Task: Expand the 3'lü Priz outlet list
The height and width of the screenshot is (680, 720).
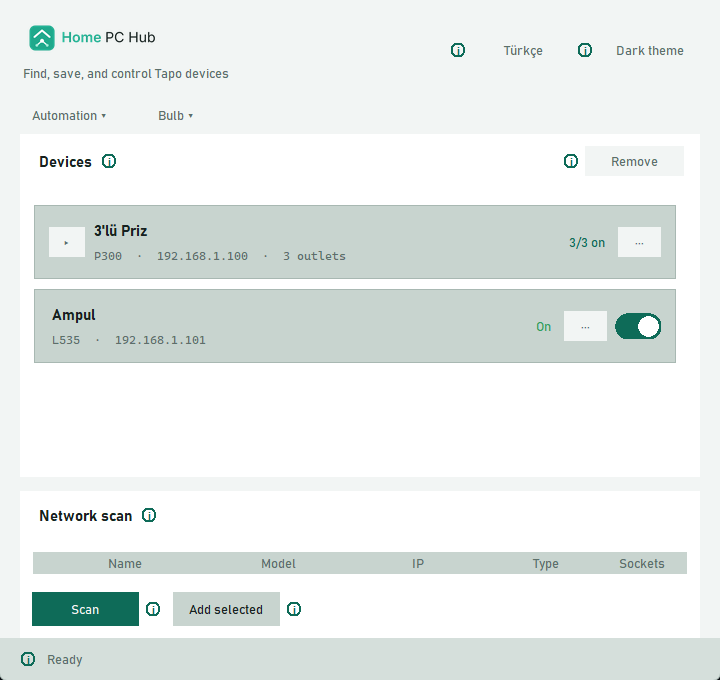Action: [x=67, y=242]
